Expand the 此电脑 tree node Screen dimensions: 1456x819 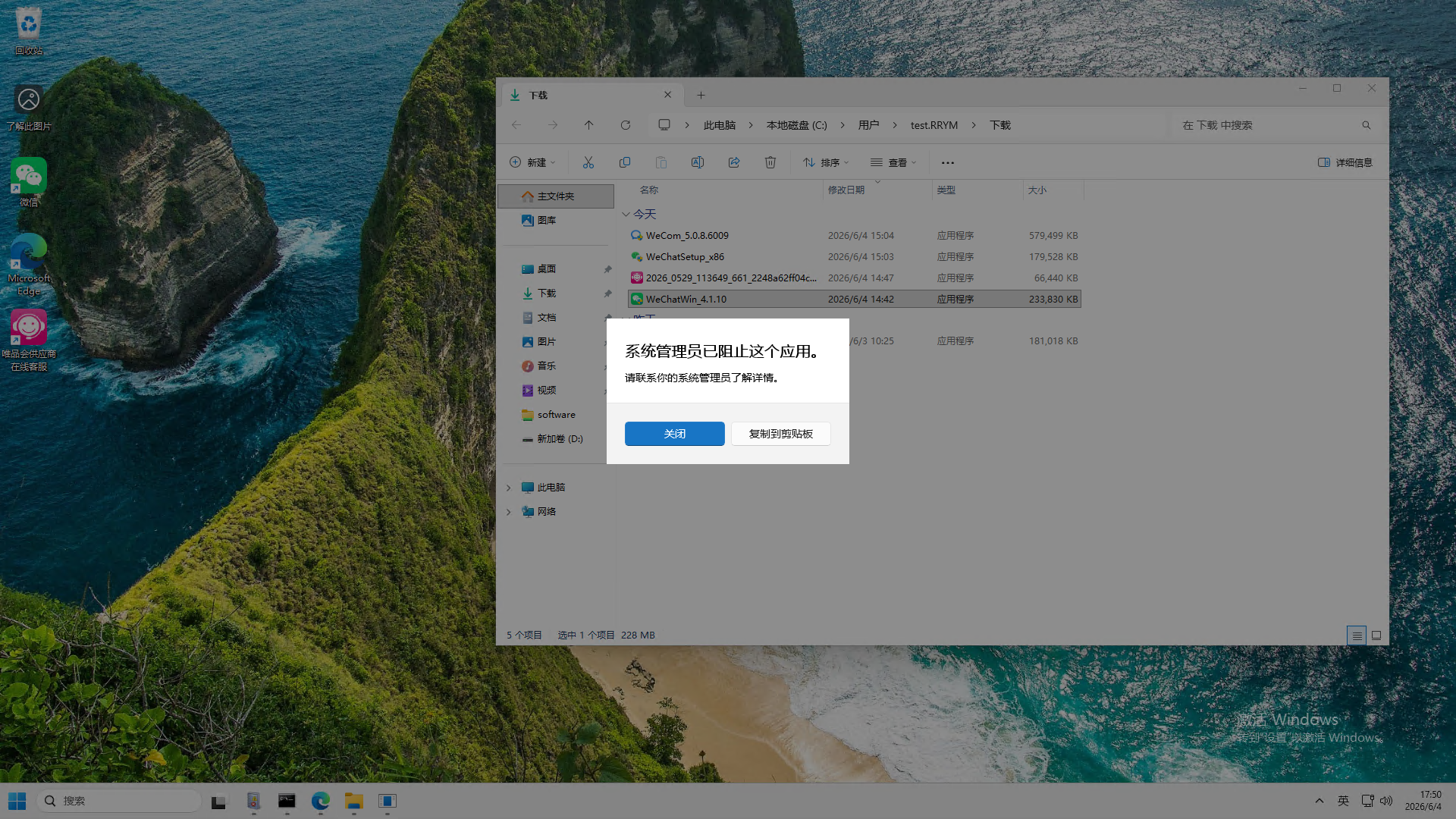[x=509, y=488]
